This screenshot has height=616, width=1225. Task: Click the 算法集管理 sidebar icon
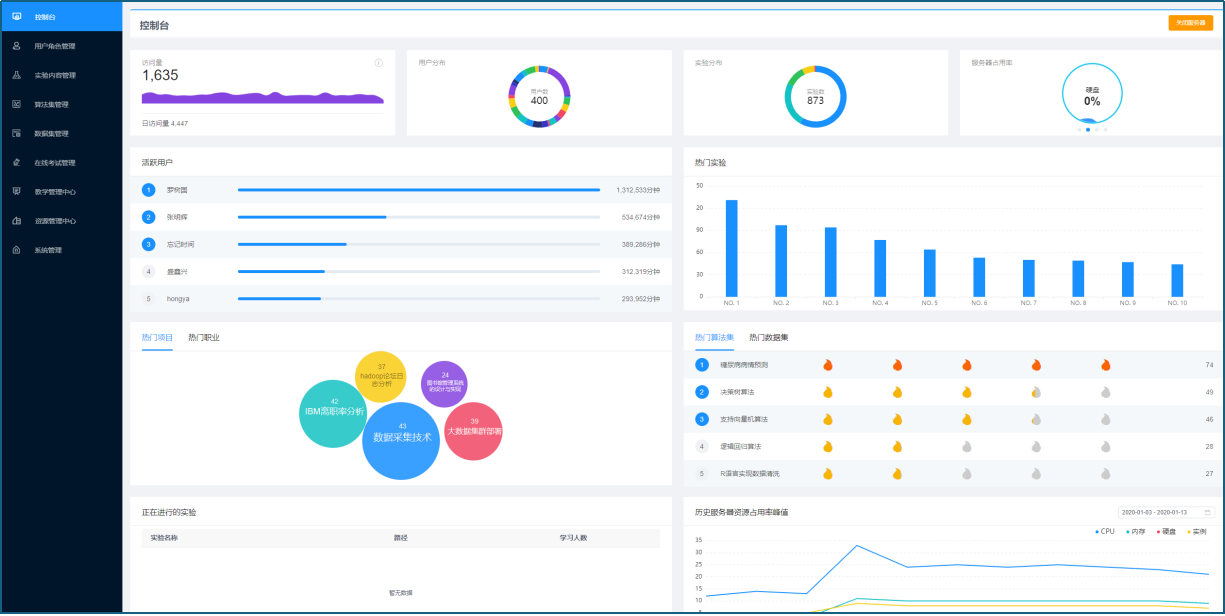pyautogui.click(x=16, y=104)
